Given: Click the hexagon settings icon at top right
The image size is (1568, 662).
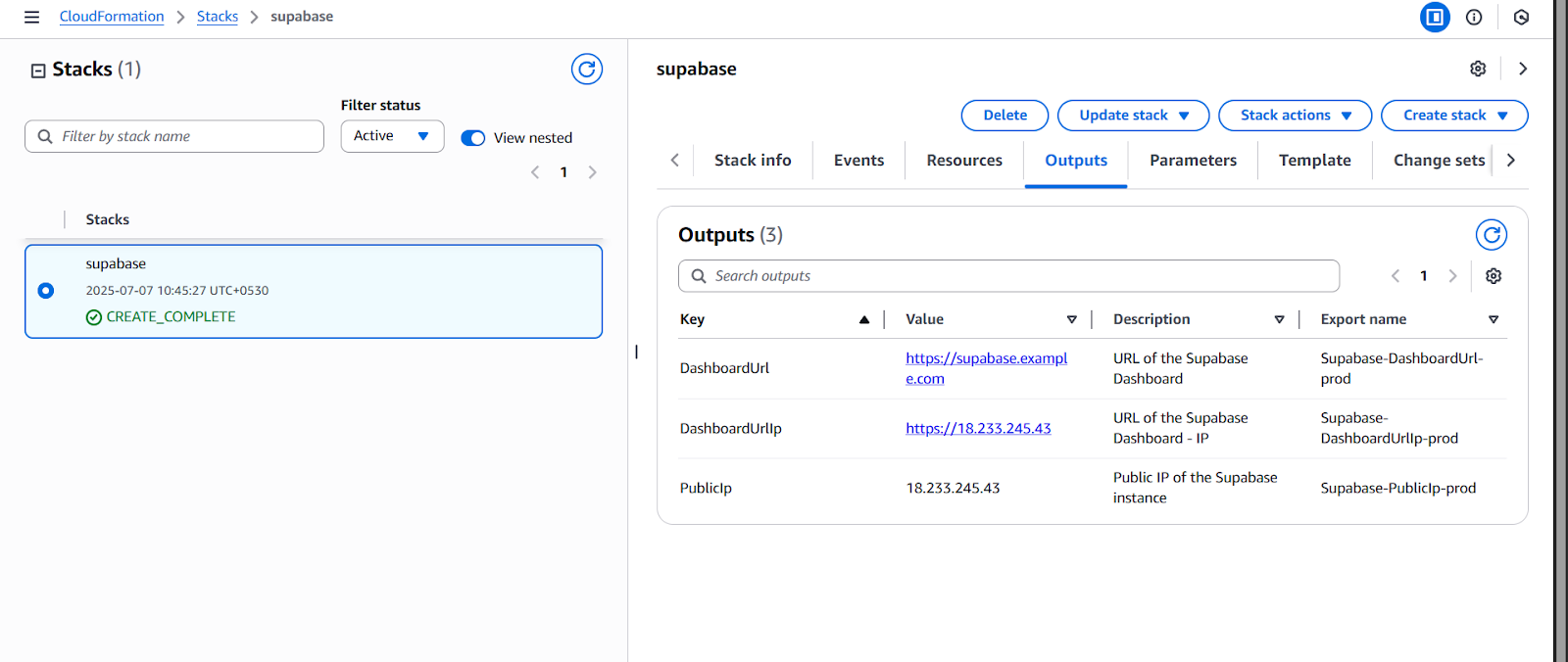Looking at the screenshot, I should [1521, 17].
